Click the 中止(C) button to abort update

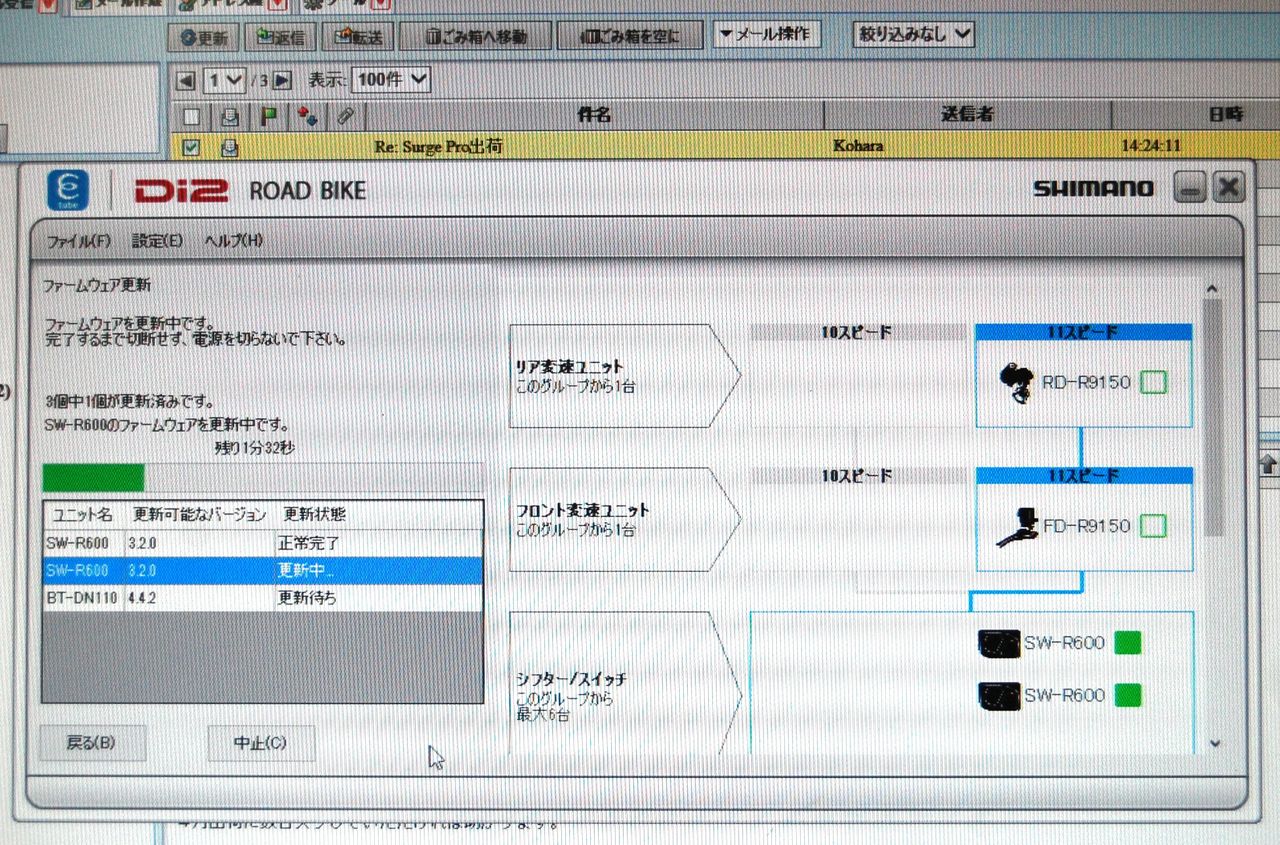tap(260, 743)
